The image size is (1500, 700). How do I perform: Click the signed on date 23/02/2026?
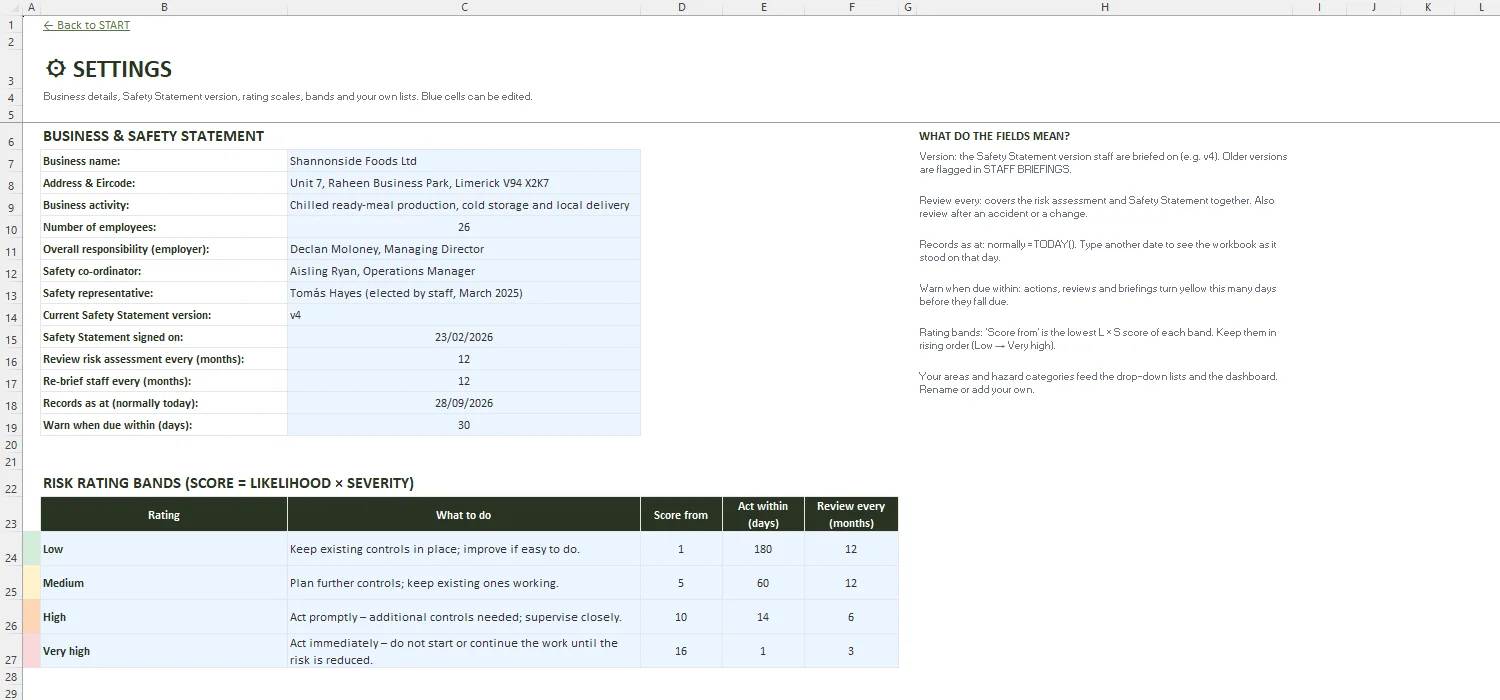tap(463, 337)
